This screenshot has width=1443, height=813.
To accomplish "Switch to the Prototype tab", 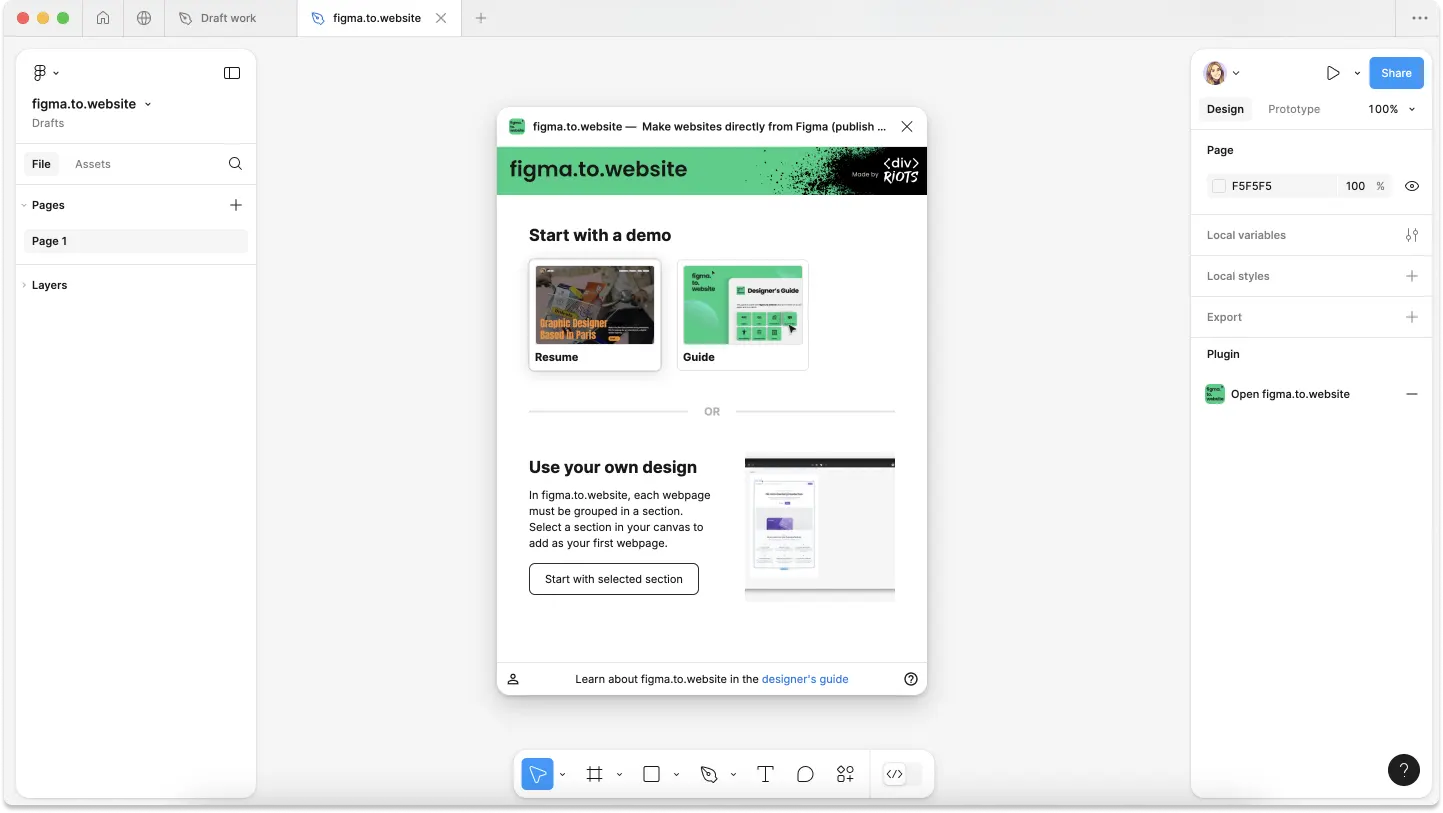I will tap(1294, 109).
